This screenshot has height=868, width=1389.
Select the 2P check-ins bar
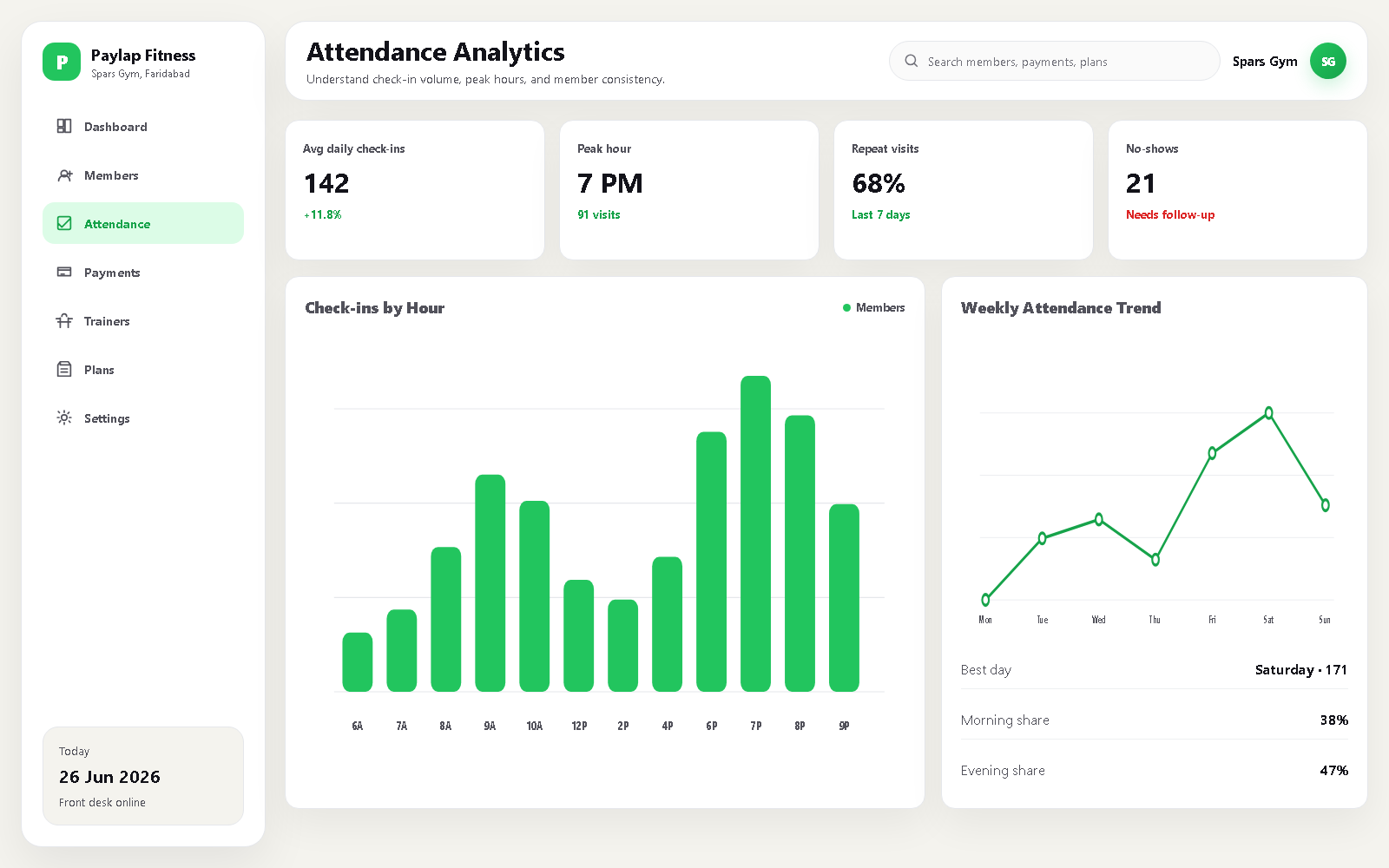pos(622,646)
